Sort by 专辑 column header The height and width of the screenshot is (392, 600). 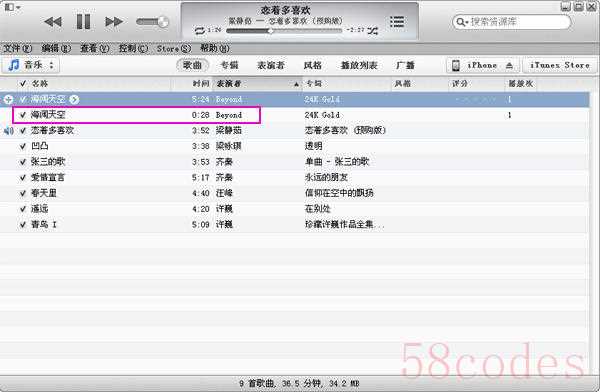click(314, 83)
